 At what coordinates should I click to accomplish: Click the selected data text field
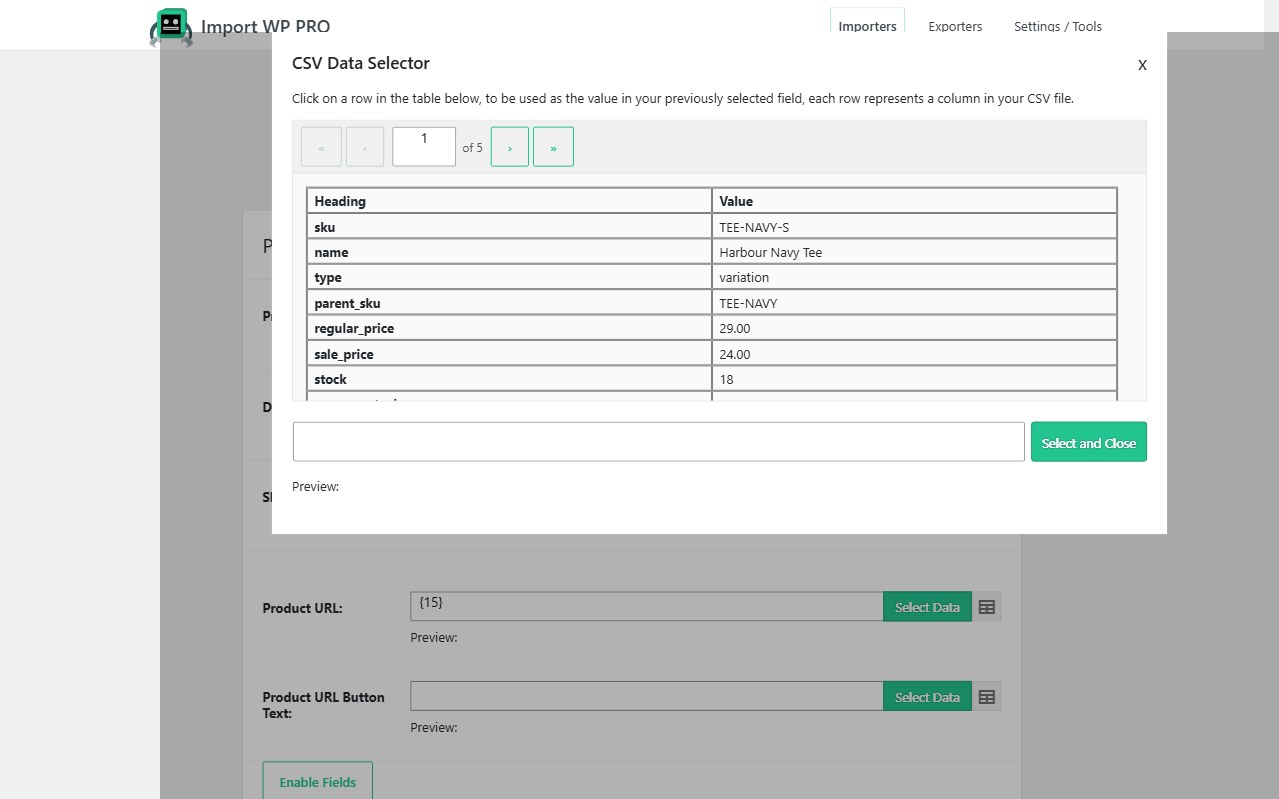(x=659, y=442)
